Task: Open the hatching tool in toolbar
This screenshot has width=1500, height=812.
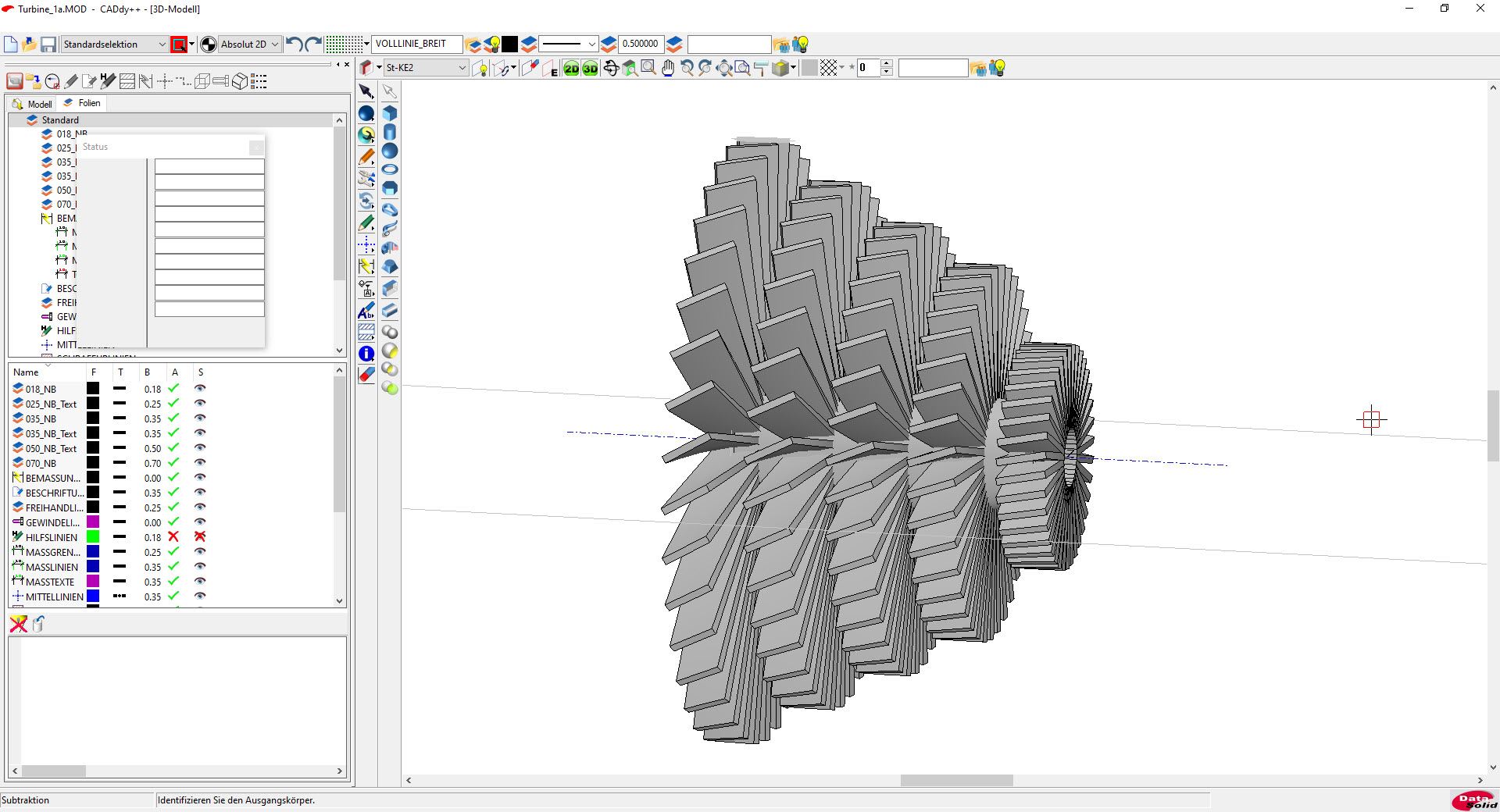Action: point(366,333)
